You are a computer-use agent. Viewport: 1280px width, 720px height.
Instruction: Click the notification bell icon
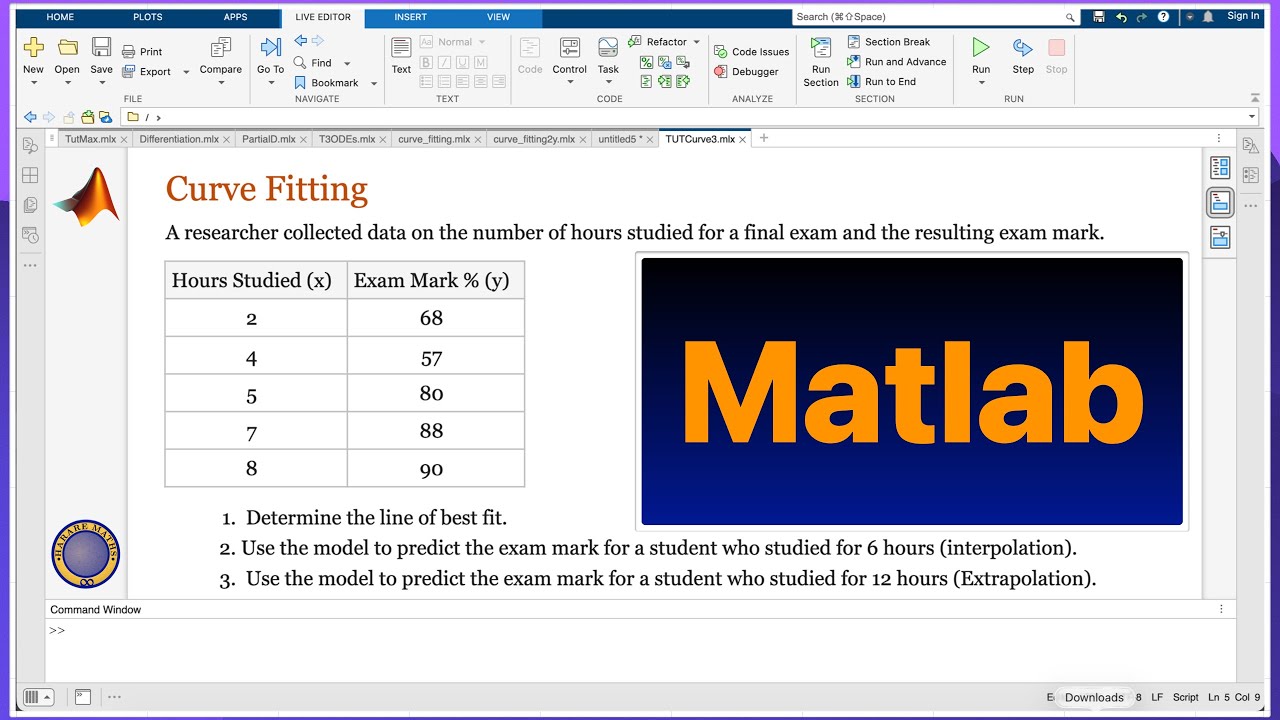coord(1208,17)
